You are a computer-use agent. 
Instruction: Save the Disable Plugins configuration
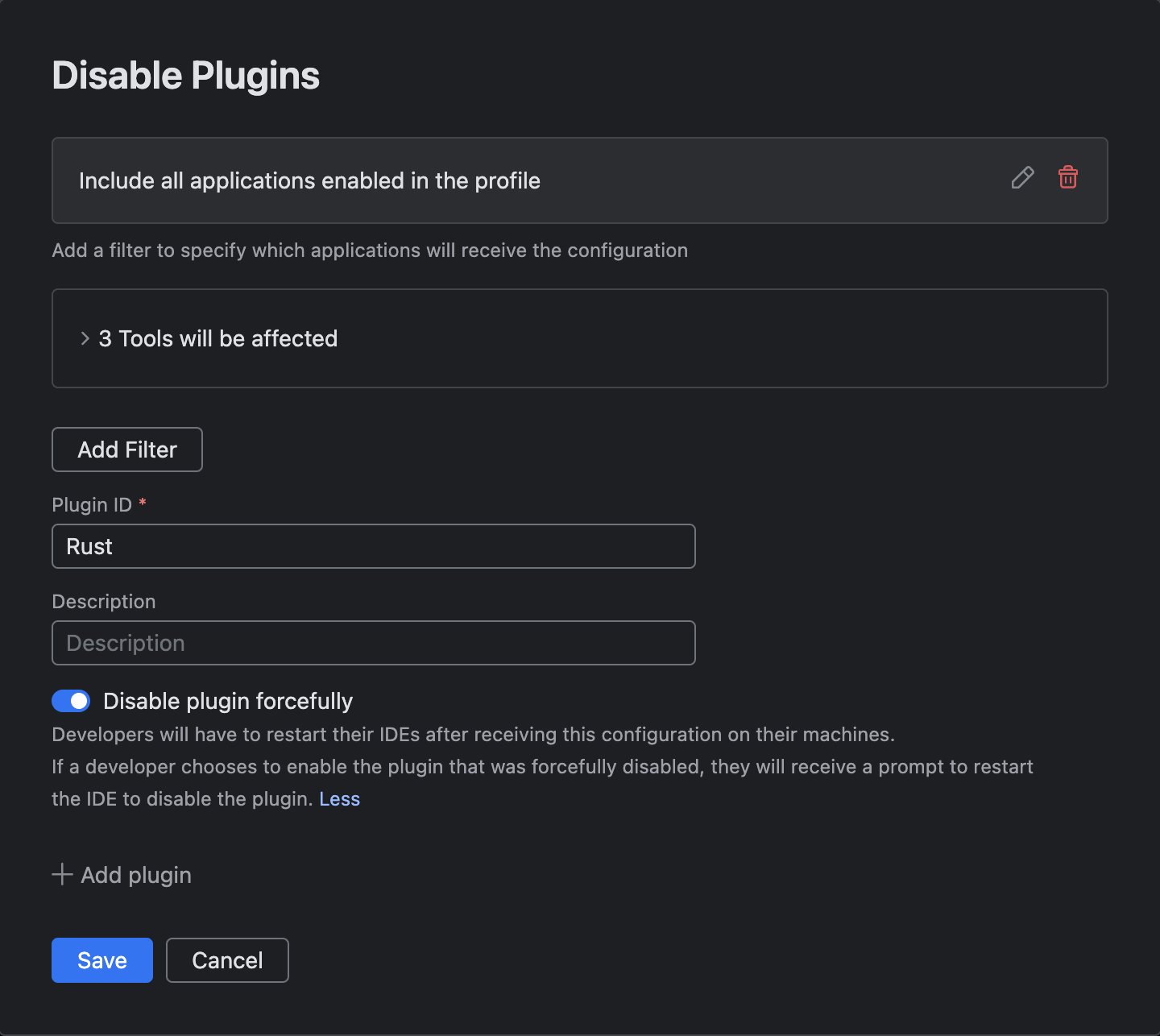coord(101,959)
